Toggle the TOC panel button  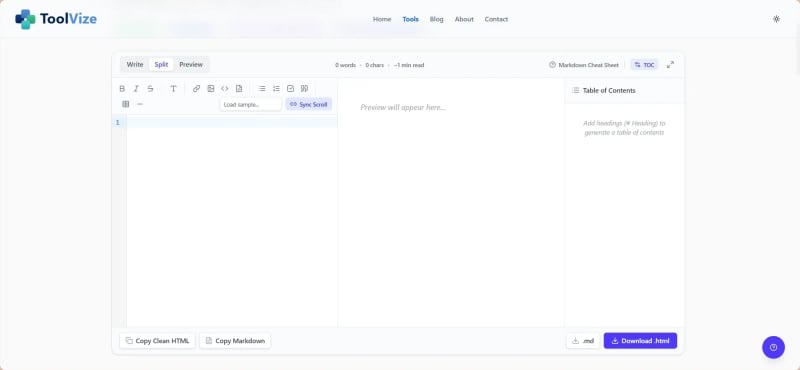[x=644, y=65]
